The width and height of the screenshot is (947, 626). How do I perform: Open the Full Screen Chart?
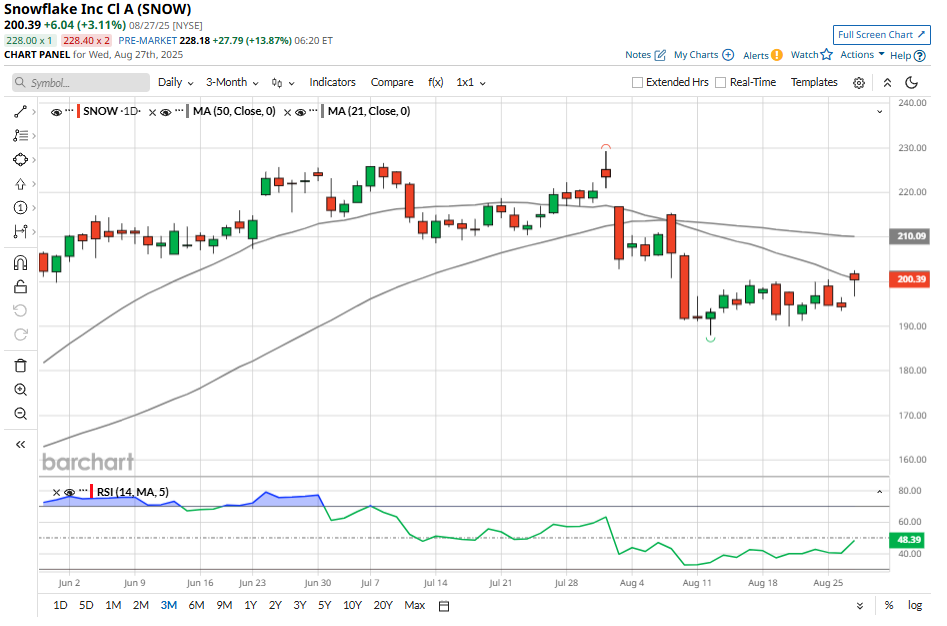(881, 35)
